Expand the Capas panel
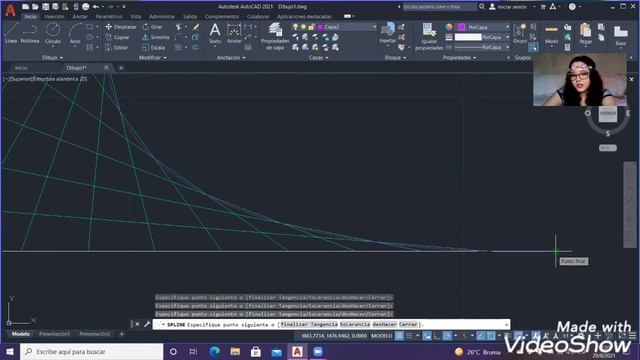The image size is (640, 360). coord(318,58)
